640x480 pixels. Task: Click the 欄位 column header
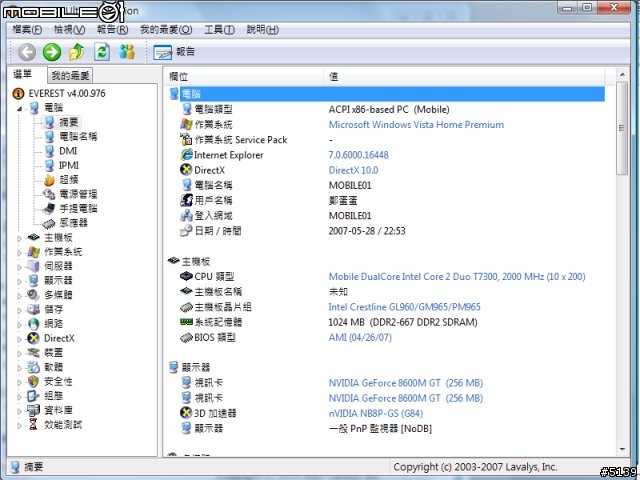(x=244, y=76)
